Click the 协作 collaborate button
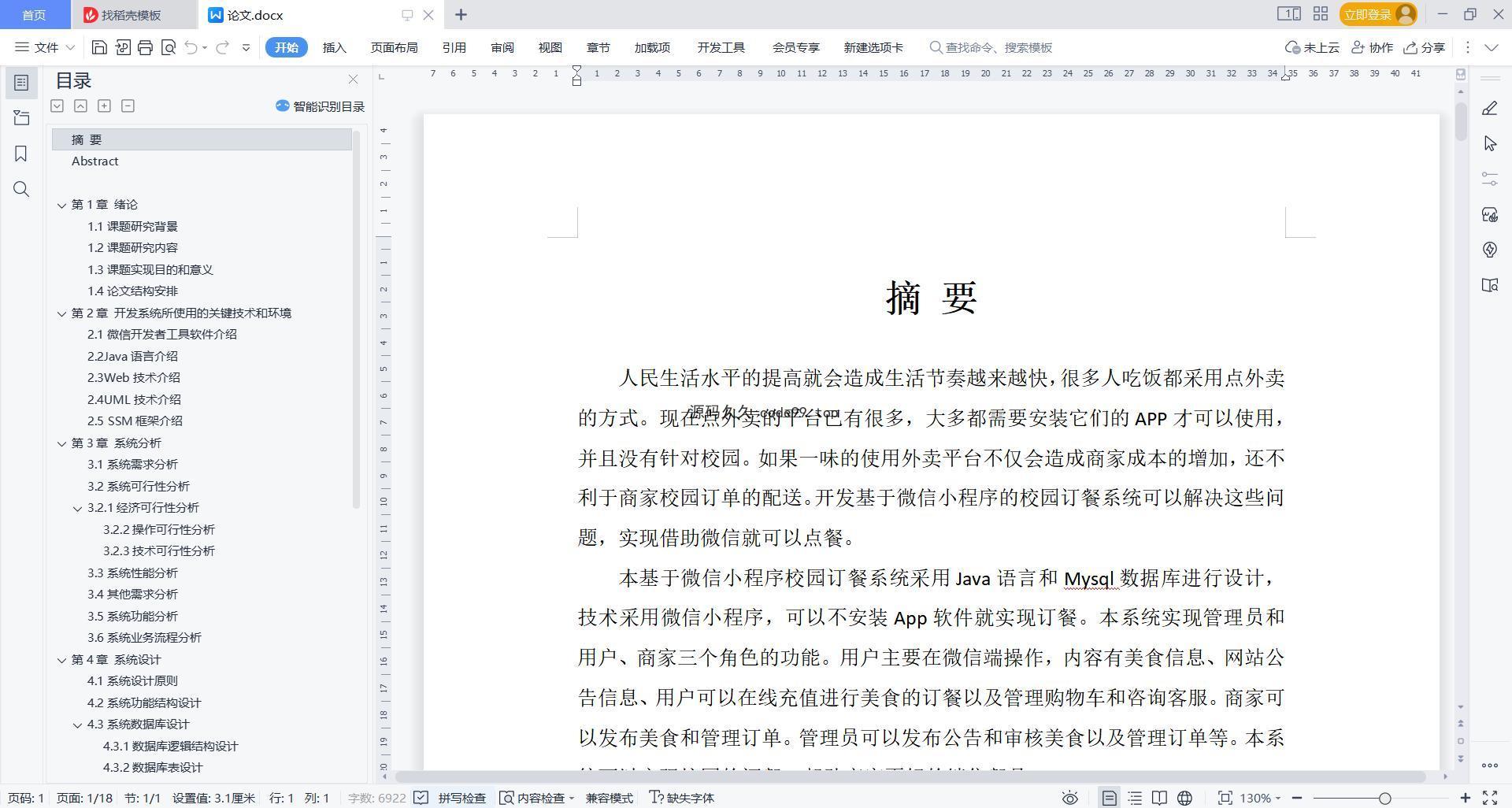Image resolution: width=1512 pixels, height=808 pixels. [x=1373, y=47]
